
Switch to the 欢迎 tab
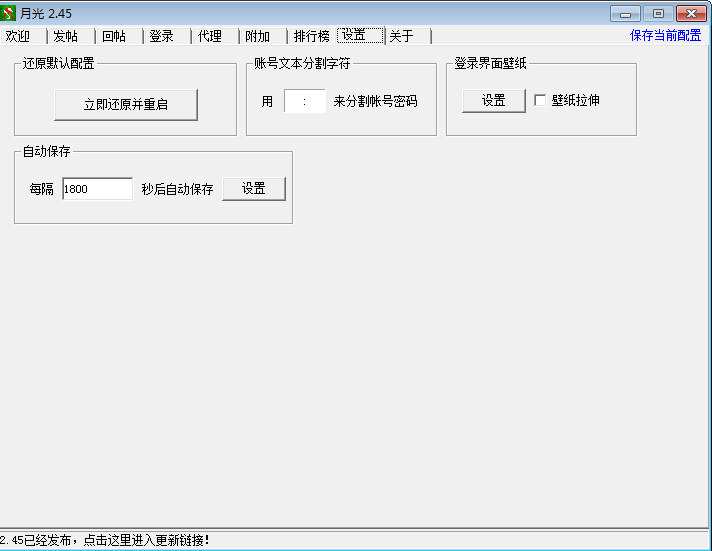18,36
